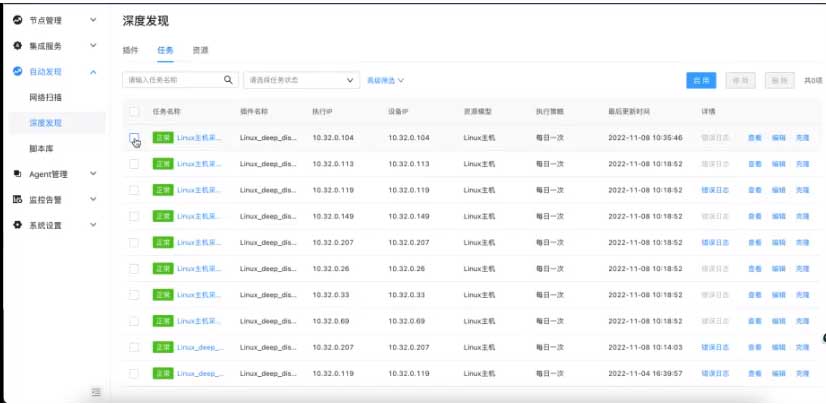Image resolution: width=826 pixels, height=404 pixels.
Task: Check the row with IP 10.32.0.149
Action: [134, 216]
